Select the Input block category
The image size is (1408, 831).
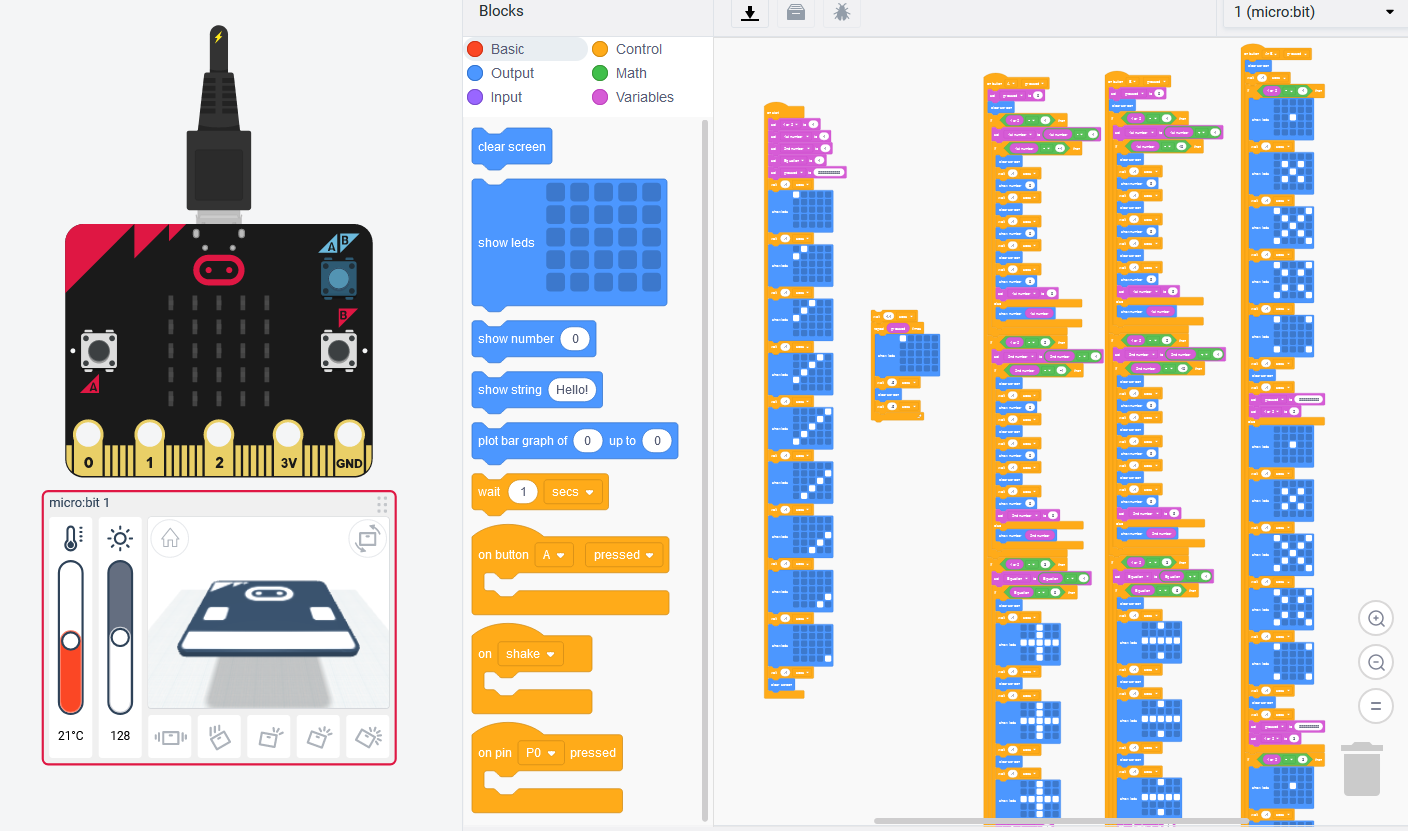tap(508, 96)
